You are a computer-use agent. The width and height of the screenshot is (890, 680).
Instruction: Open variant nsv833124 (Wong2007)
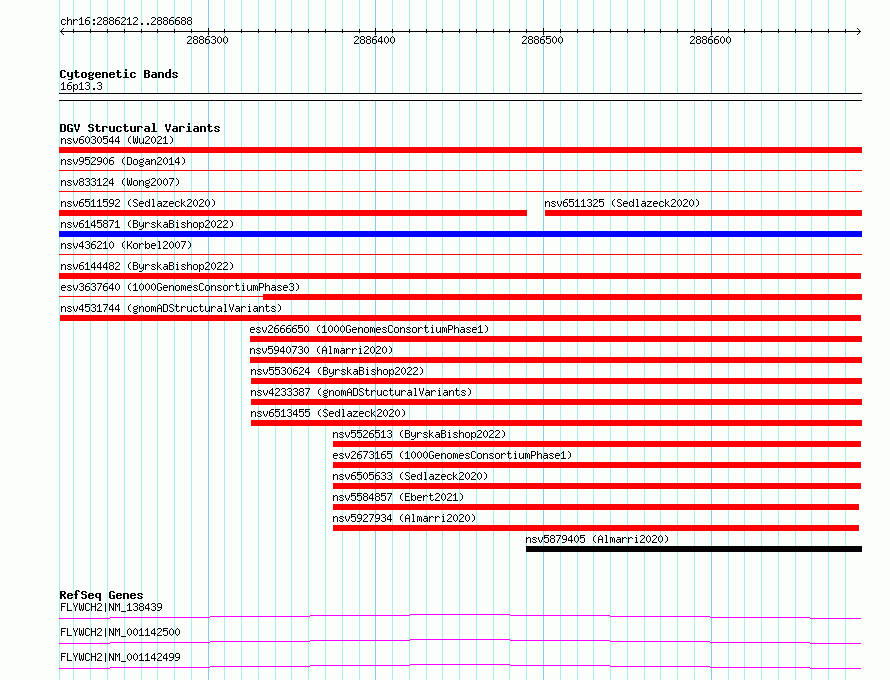[120, 182]
